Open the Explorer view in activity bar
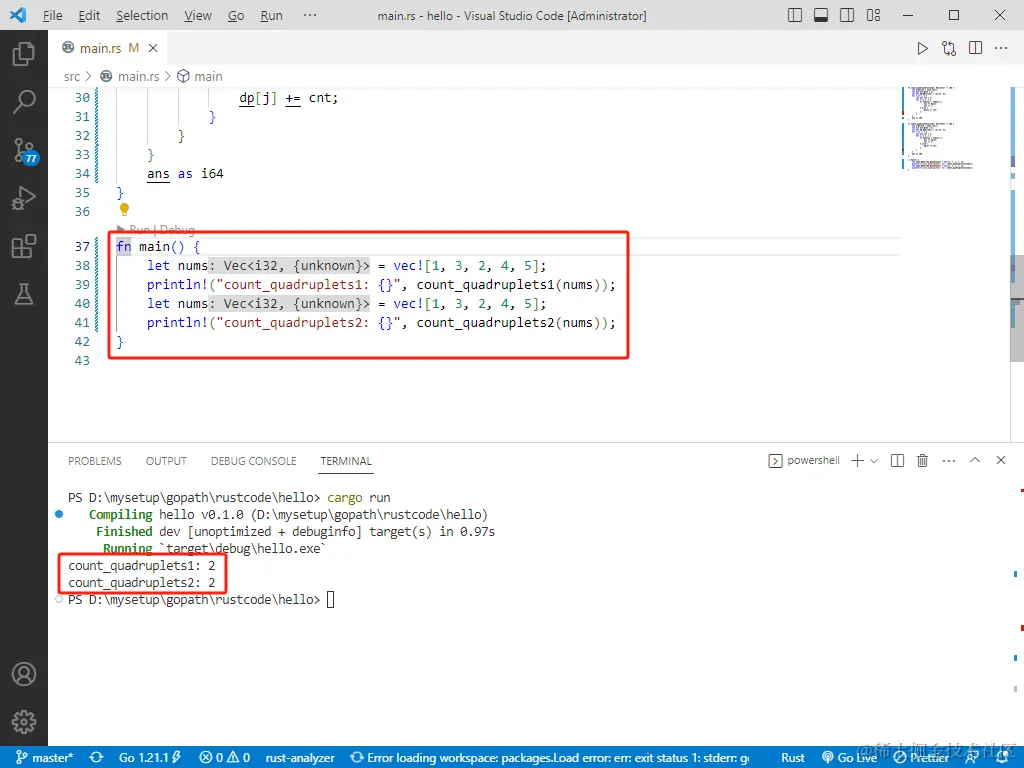The image size is (1024, 768). pyautogui.click(x=24, y=54)
